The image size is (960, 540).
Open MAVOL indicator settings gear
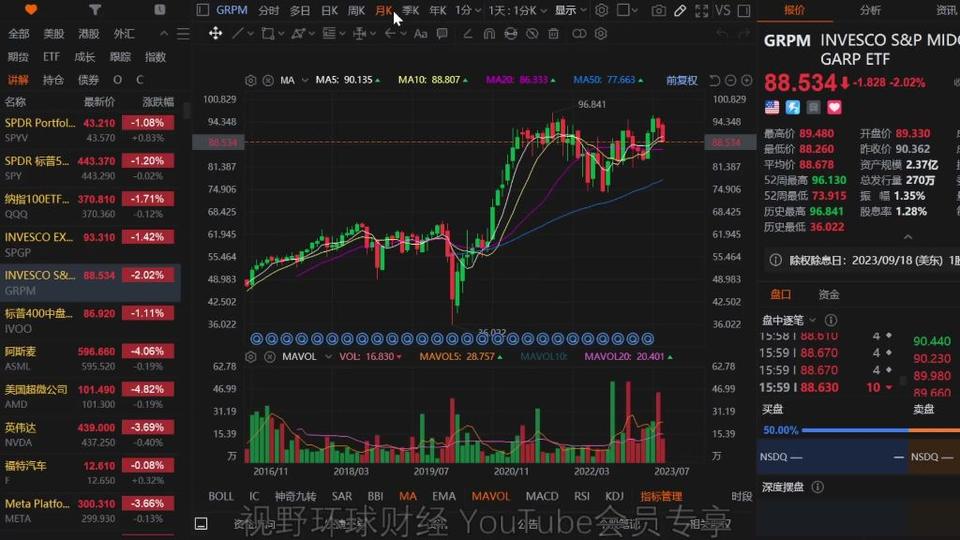[x=250, y=356]
